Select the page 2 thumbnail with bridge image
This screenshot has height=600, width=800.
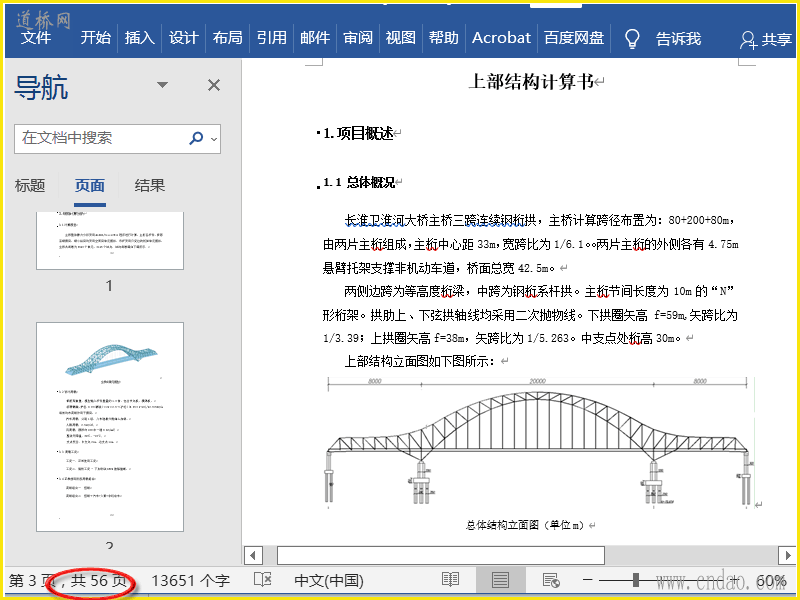(110, 426)
